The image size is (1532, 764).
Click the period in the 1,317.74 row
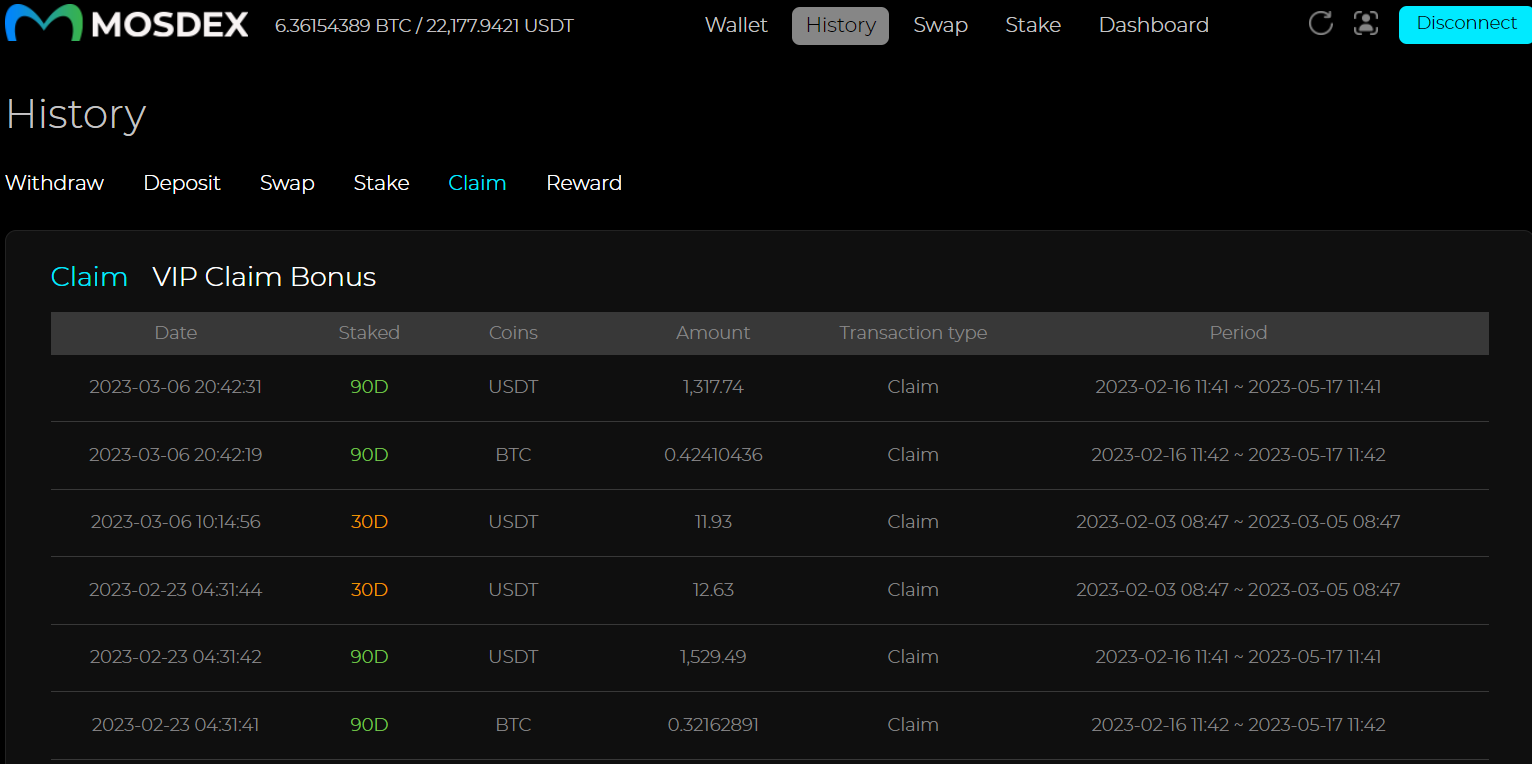[x=1238, y=387]
